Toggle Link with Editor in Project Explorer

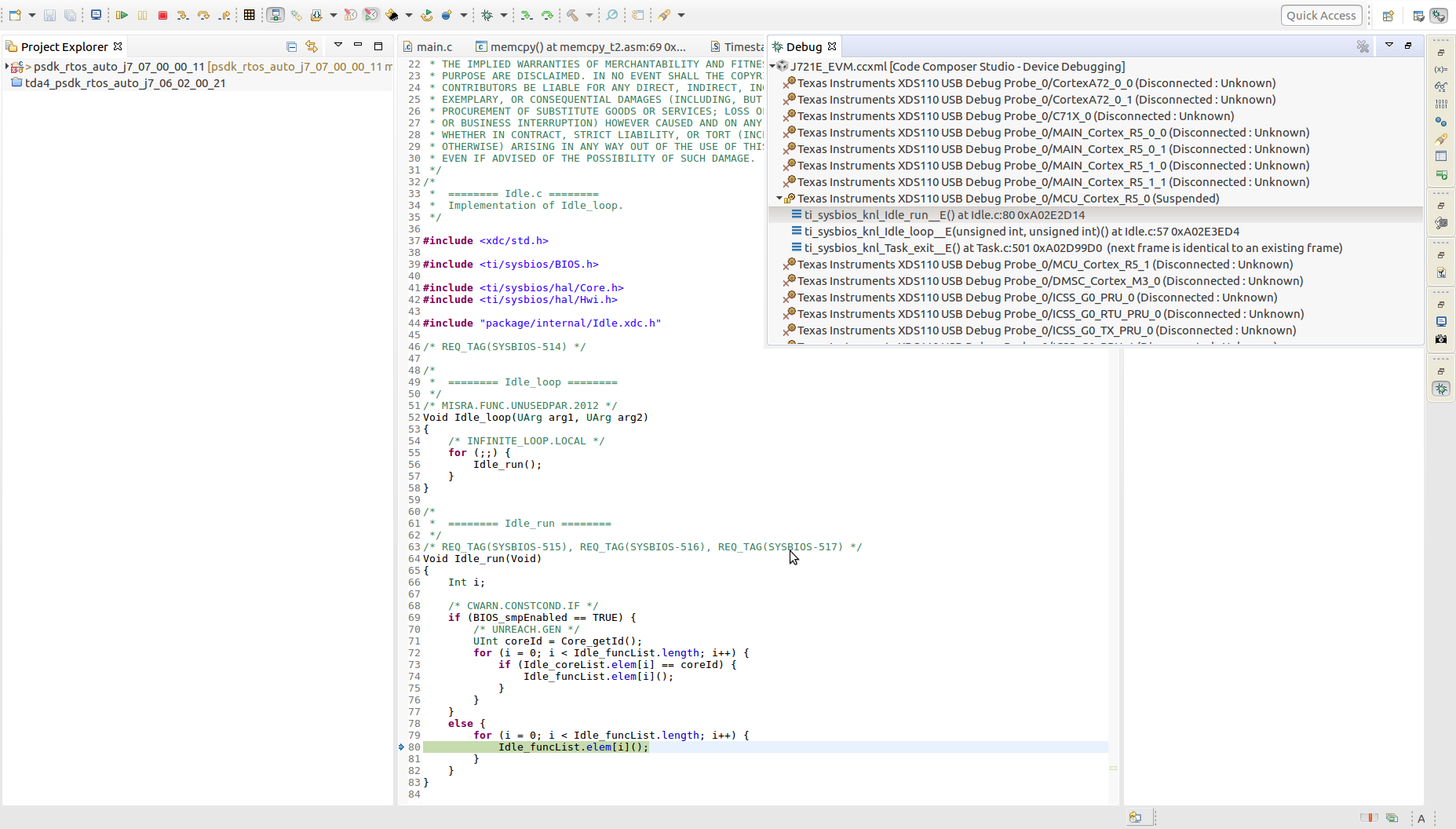pos(312,46)
